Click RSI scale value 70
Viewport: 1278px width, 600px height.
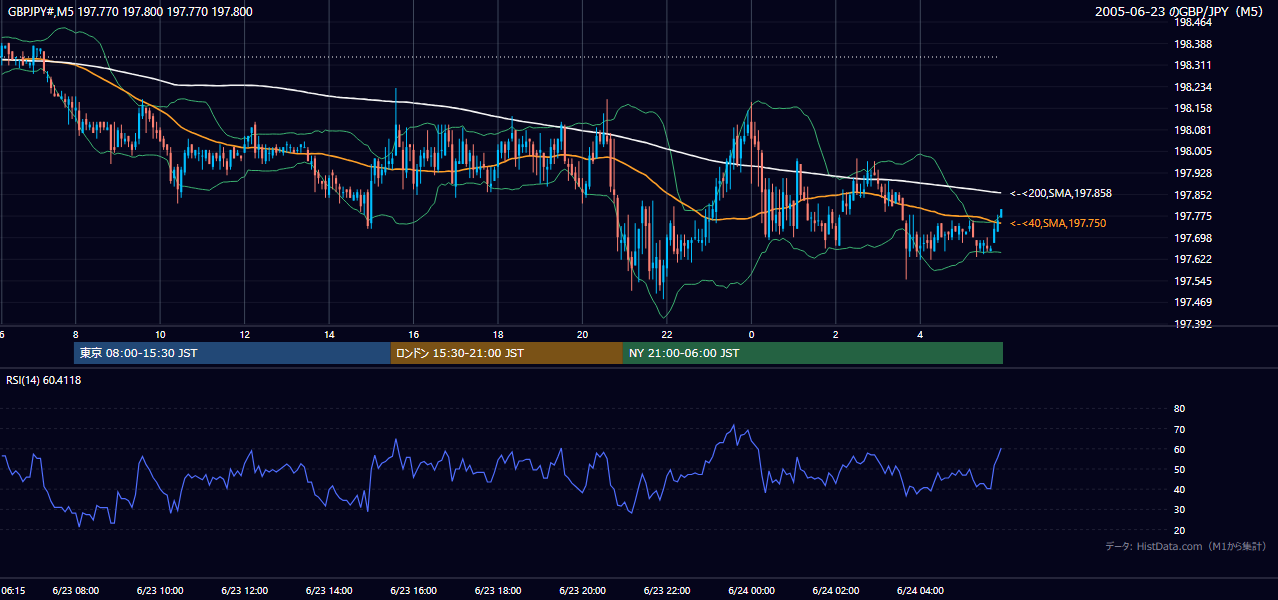[1179, 429]
